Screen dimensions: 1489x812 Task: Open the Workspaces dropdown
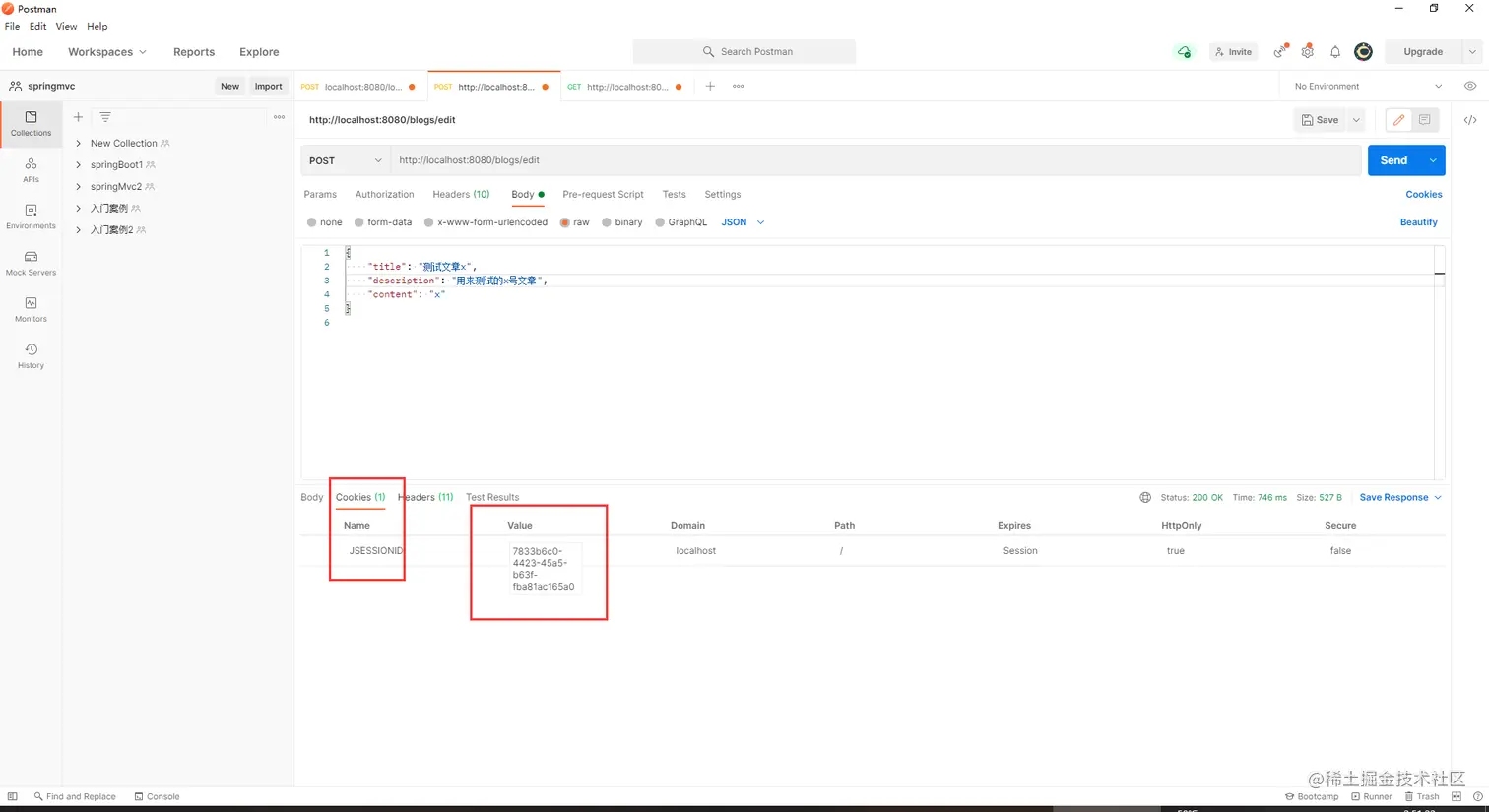pyautogui.click(x=106, y=52)
